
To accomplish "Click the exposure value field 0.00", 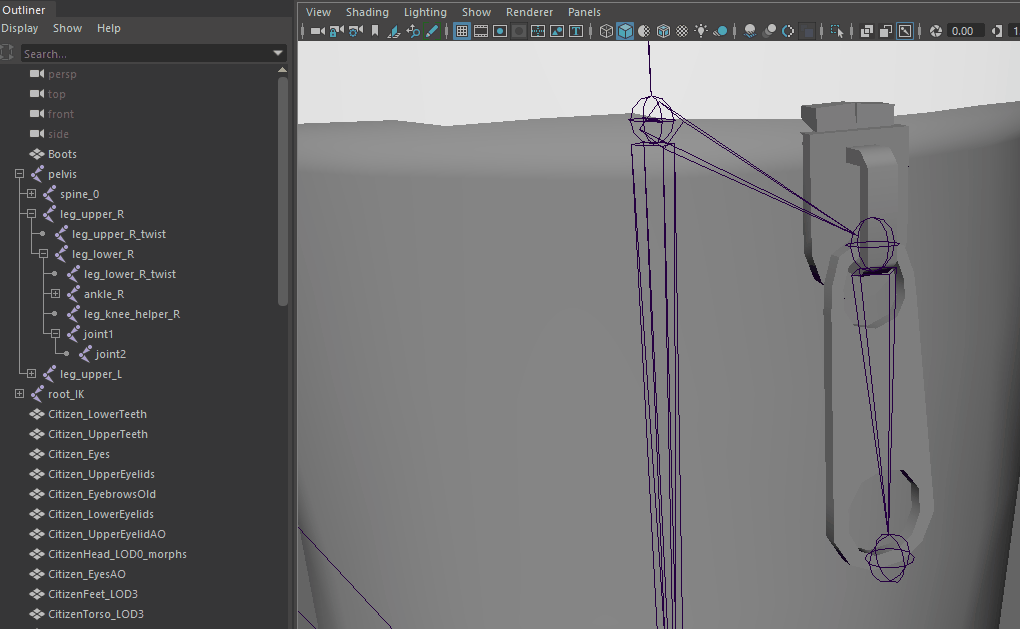I will (965, 31).
